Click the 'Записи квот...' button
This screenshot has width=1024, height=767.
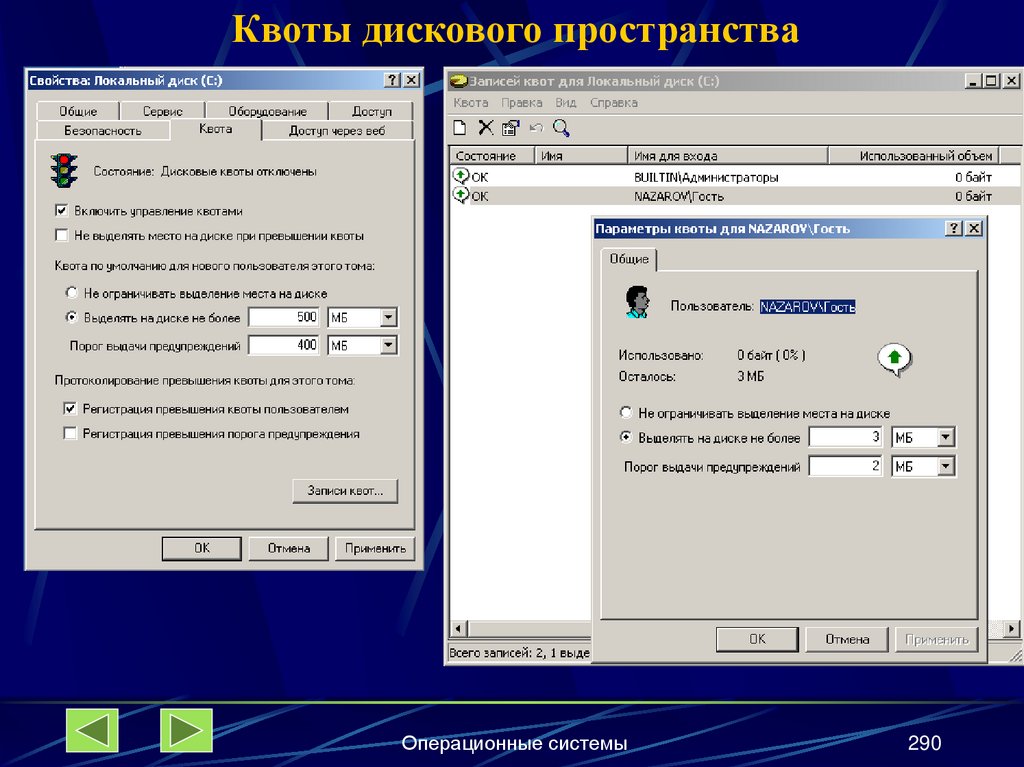pos(345,491)
